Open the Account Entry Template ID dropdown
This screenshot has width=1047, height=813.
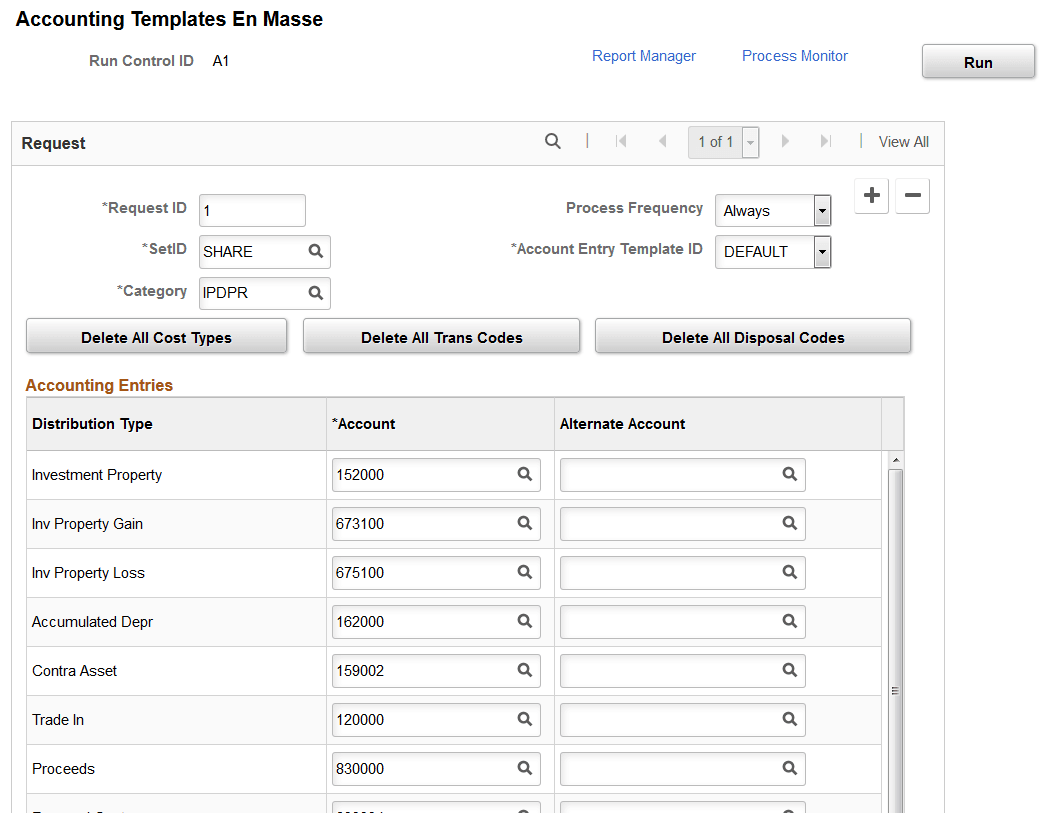point(822,252)
